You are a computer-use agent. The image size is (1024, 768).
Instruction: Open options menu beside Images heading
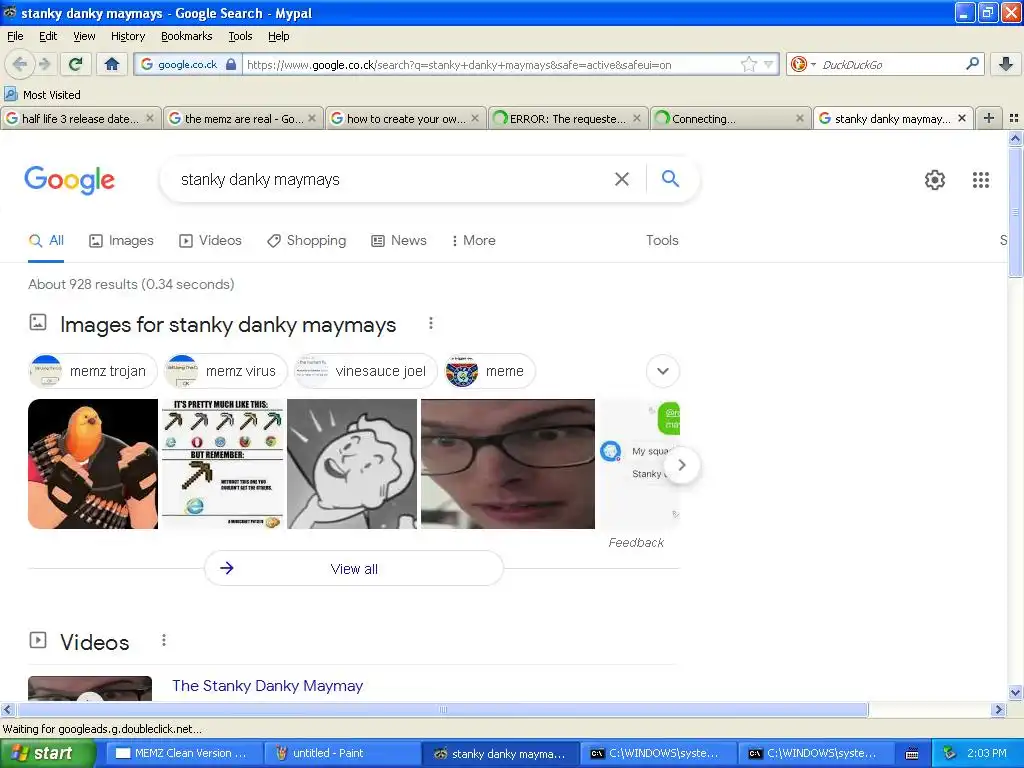(430, 323)
